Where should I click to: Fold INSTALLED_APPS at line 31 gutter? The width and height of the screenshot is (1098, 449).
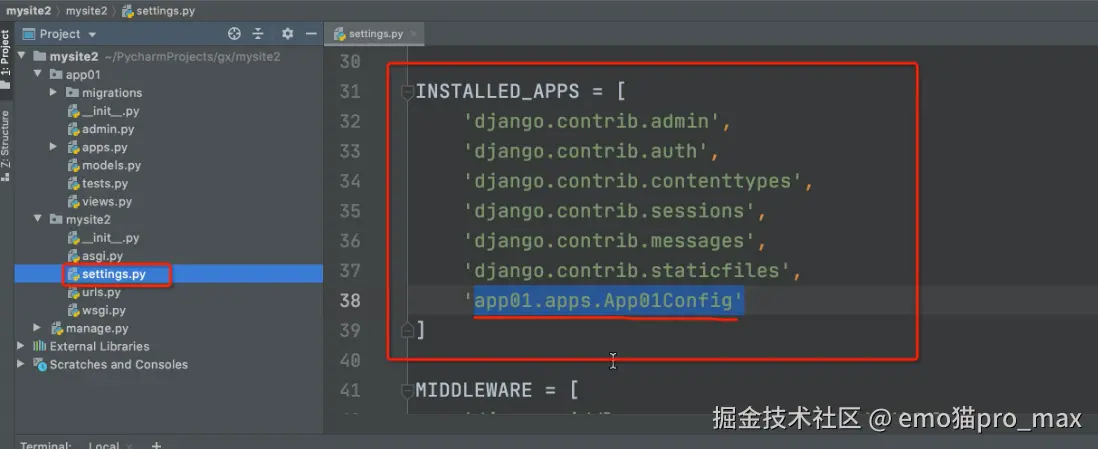click(407, 92)
